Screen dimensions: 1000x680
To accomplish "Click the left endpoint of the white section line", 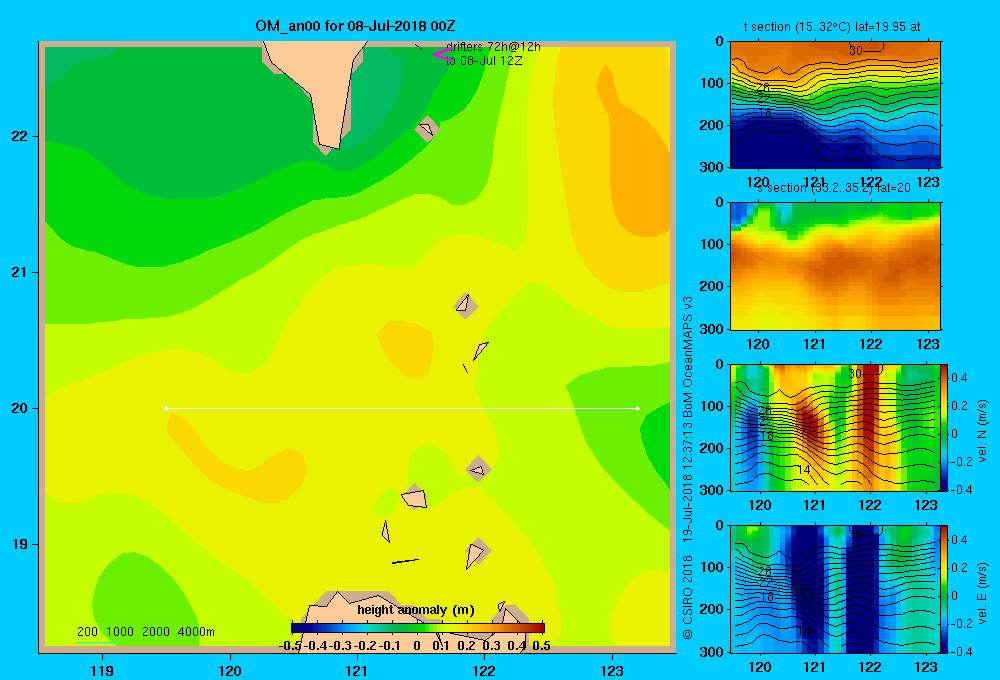I will 166,408.
